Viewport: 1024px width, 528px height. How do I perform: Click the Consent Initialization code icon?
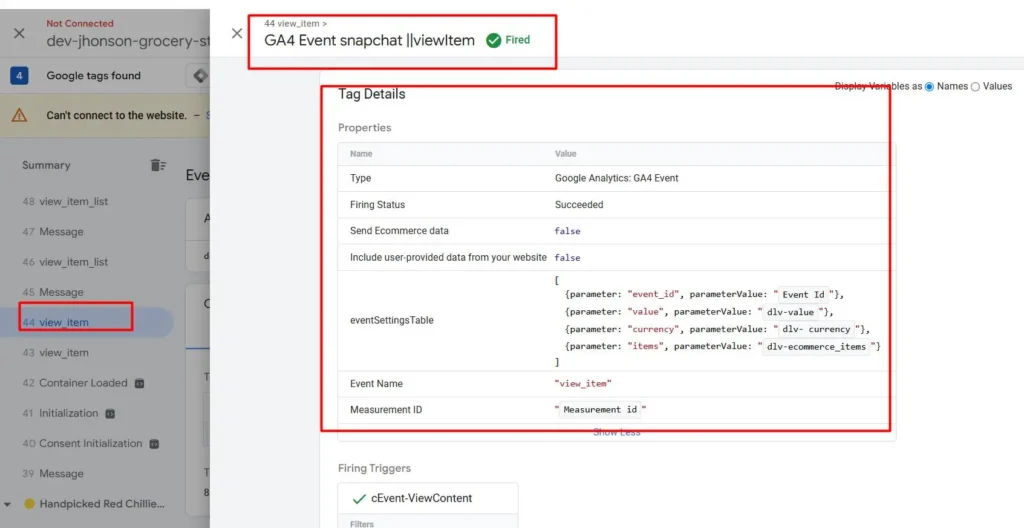pos(154,444)
